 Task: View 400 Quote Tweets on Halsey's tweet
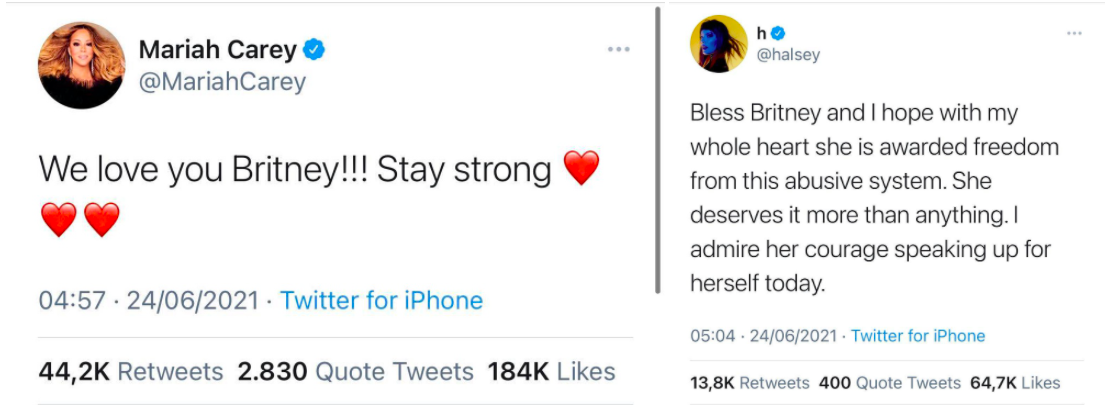pyautogui.click(x=889, y=383)
